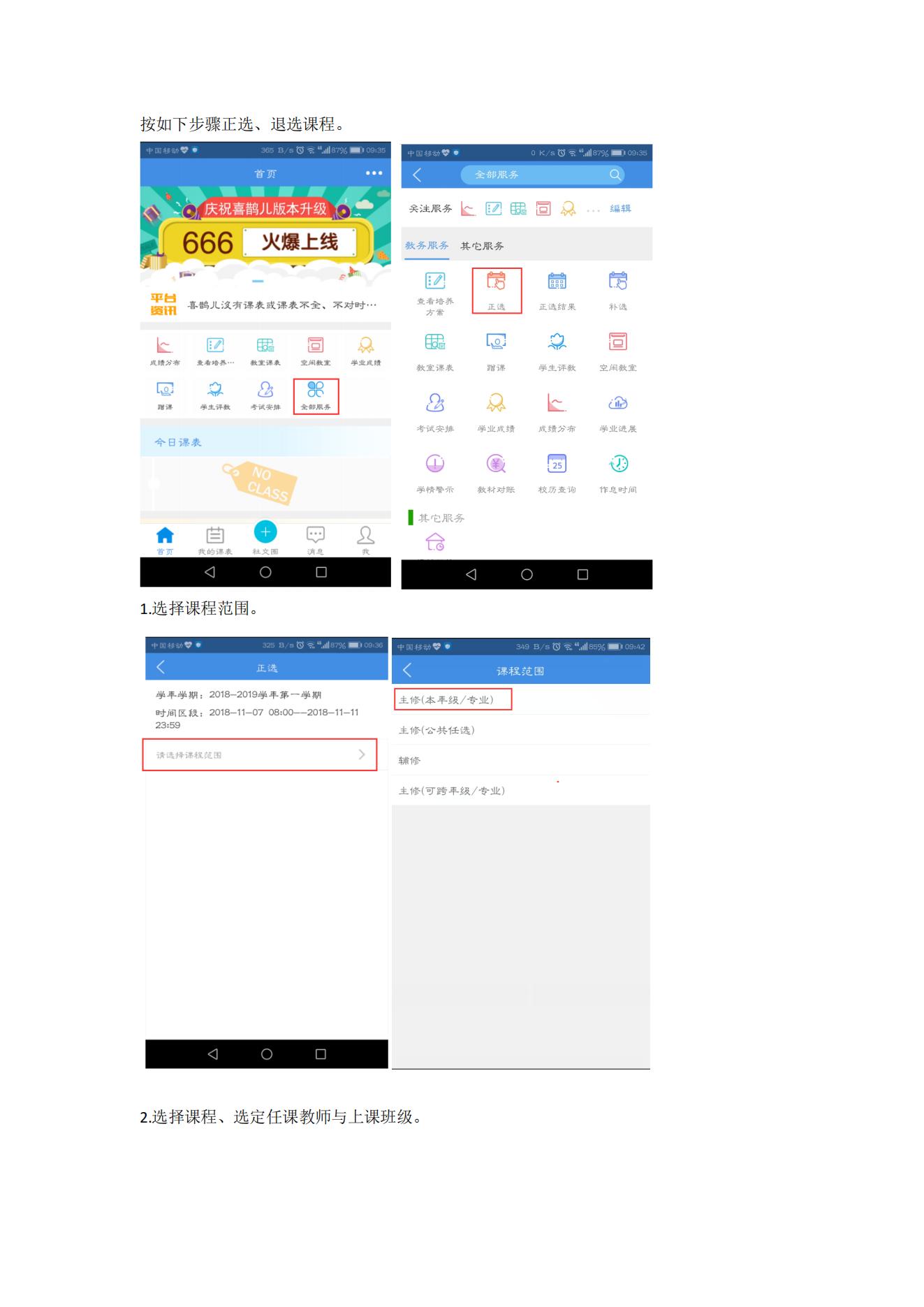Select 主修(公共任选) option
Screen dimensions: 924x1307
point(437,730)
